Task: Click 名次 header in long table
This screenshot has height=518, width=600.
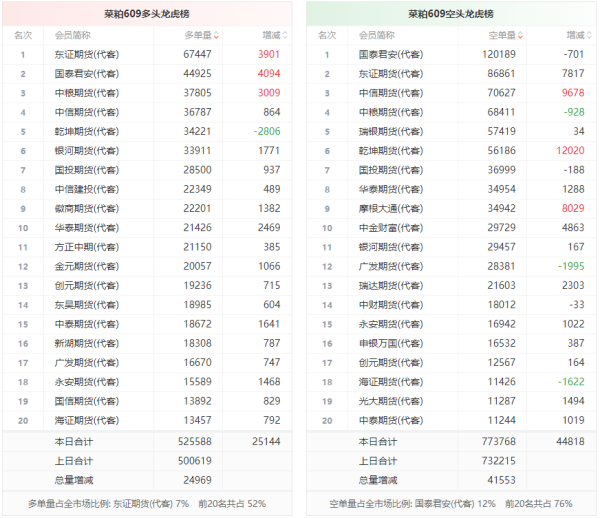Action: (23, 36)
